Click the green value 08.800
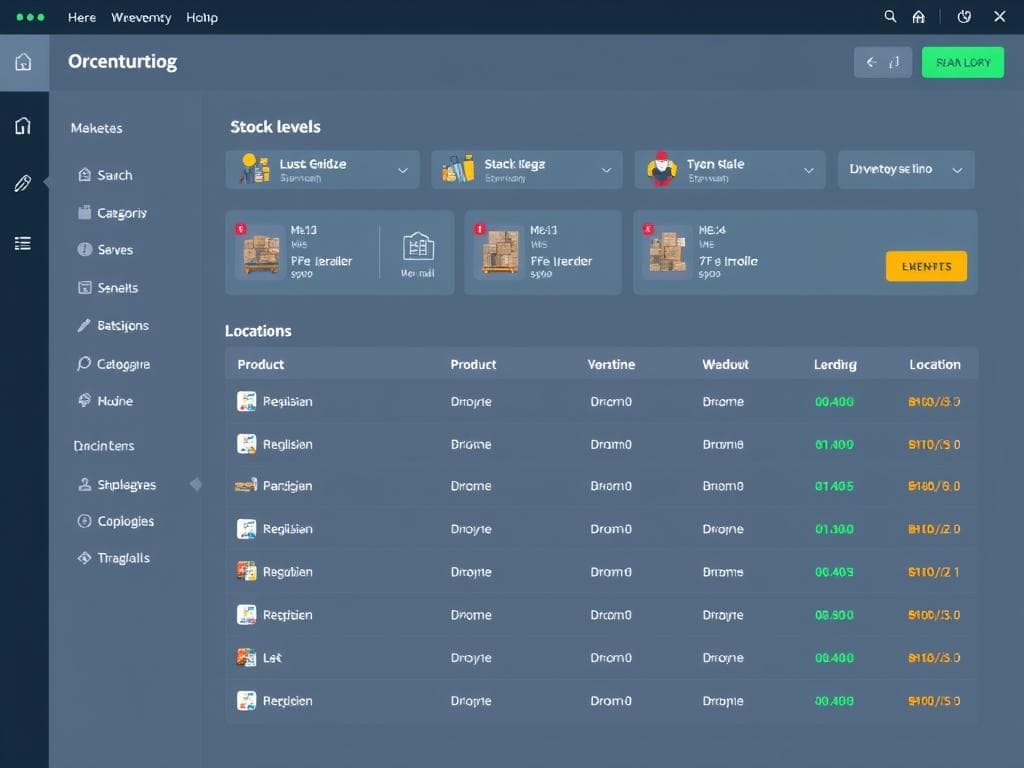 (x=834, y=615)
